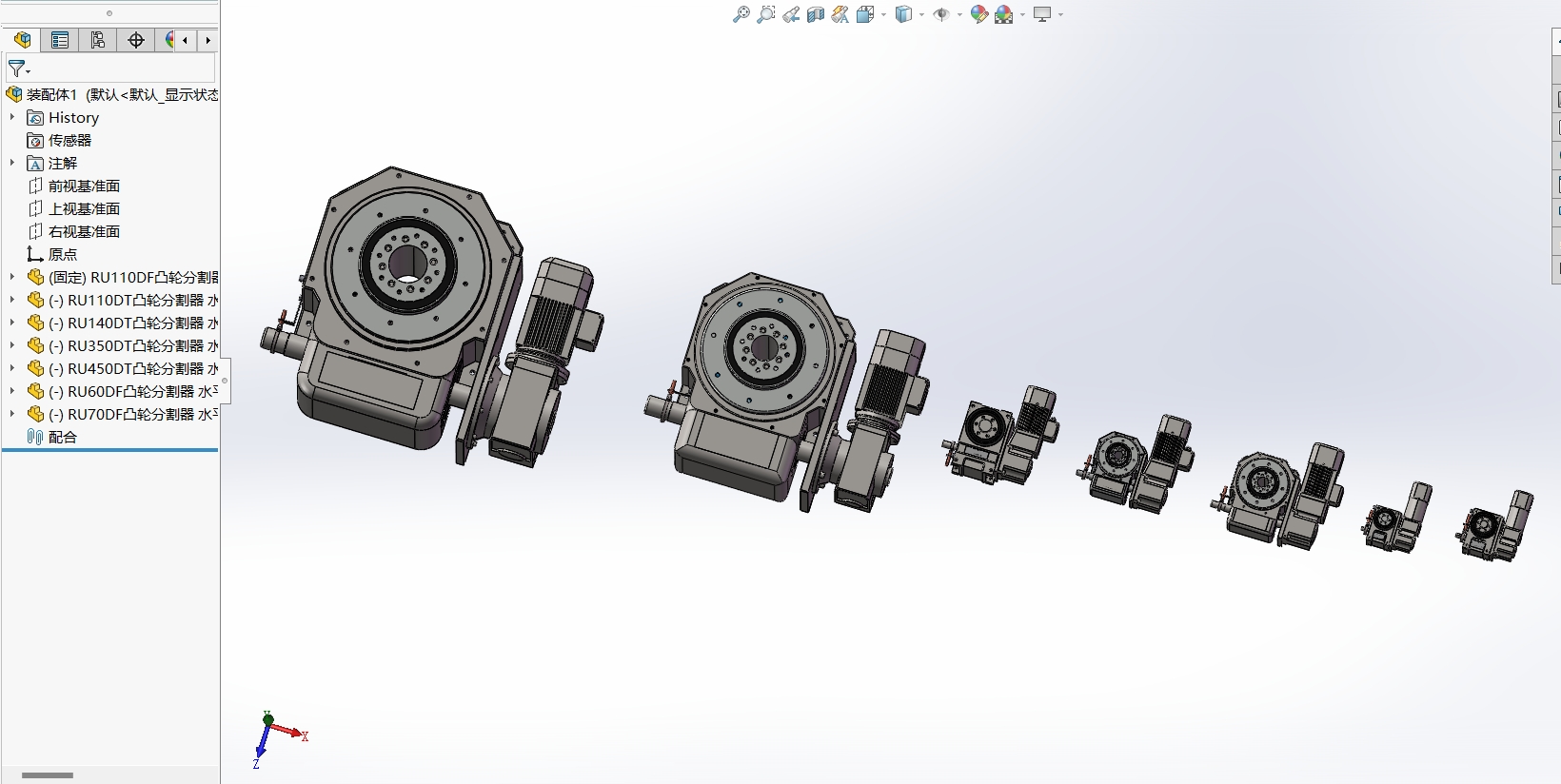Expand (固定) RU110DF component

[x=12, y=277]
